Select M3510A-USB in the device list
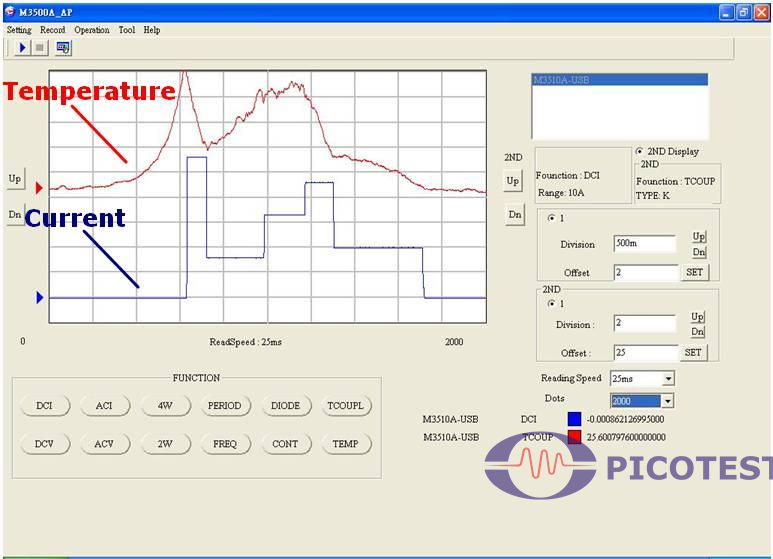773x559 pixels. coord(620,80)
